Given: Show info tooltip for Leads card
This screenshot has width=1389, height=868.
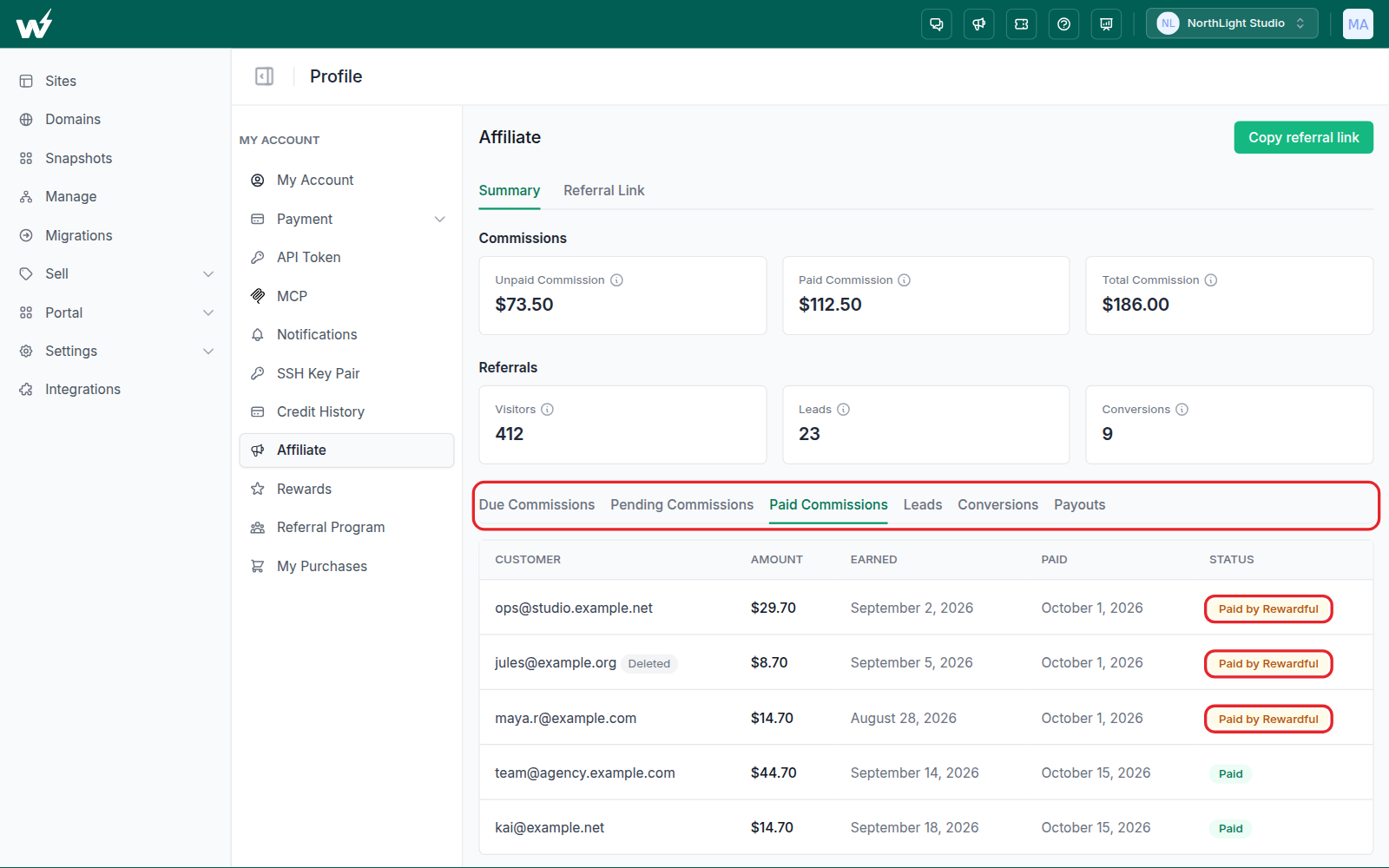Looking at the screenshot, I should (843, 410).
